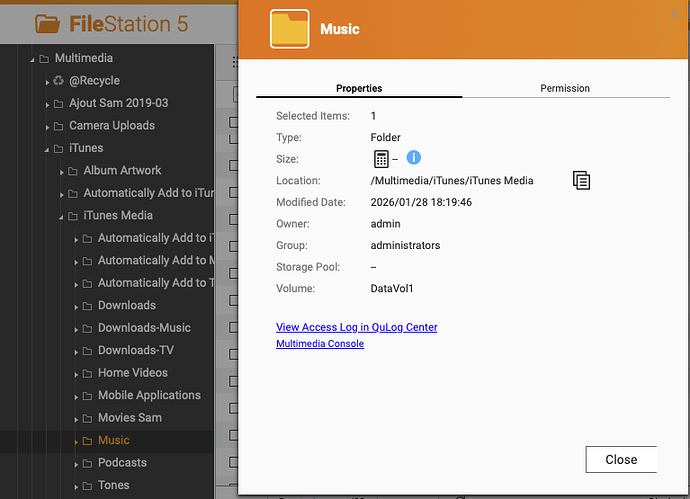Screen dimensions: 690x499
Task: Expand the Mobile Applications folder arrow
Action: point(76,396)
